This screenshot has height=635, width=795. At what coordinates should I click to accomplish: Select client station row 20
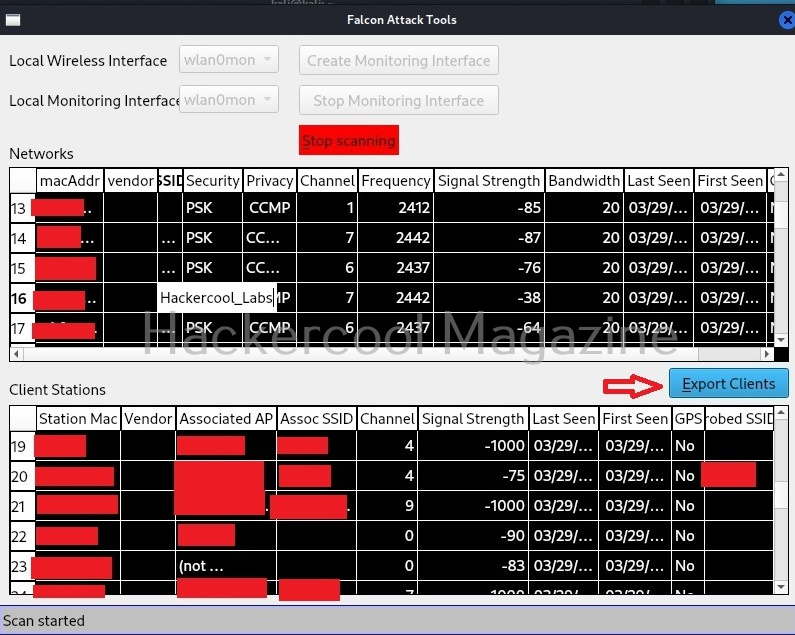click(22, 476)
